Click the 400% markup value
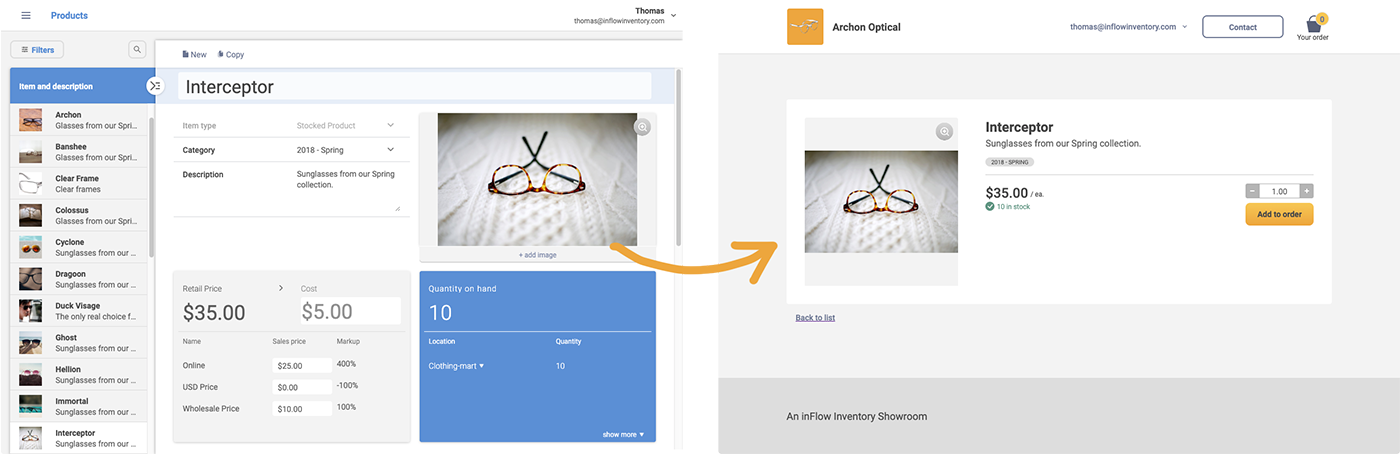This screenshot has width=1400, height=455. tap(346, 364)
